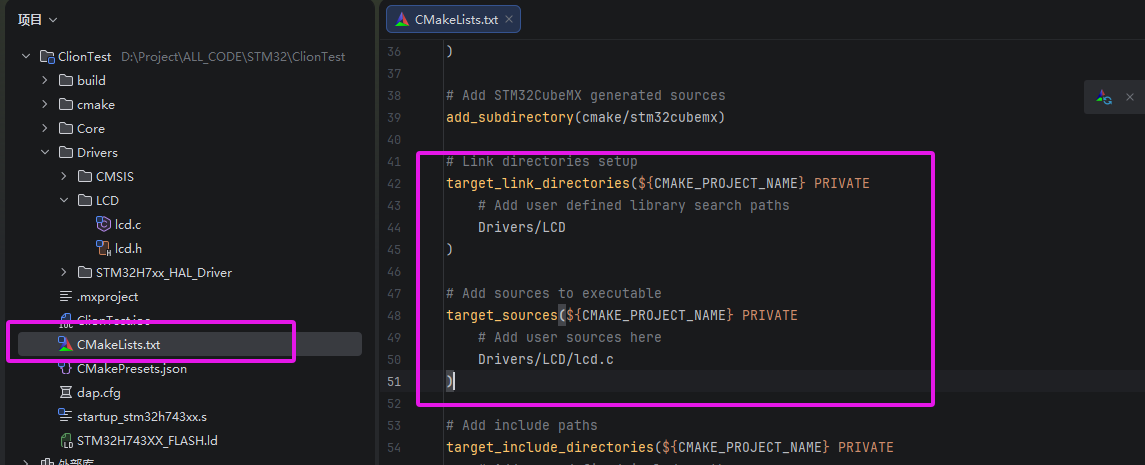This screenshot has width=1145, height=465.
Task: Expand the CMSIS folder
Action: [x=63, y=177]
